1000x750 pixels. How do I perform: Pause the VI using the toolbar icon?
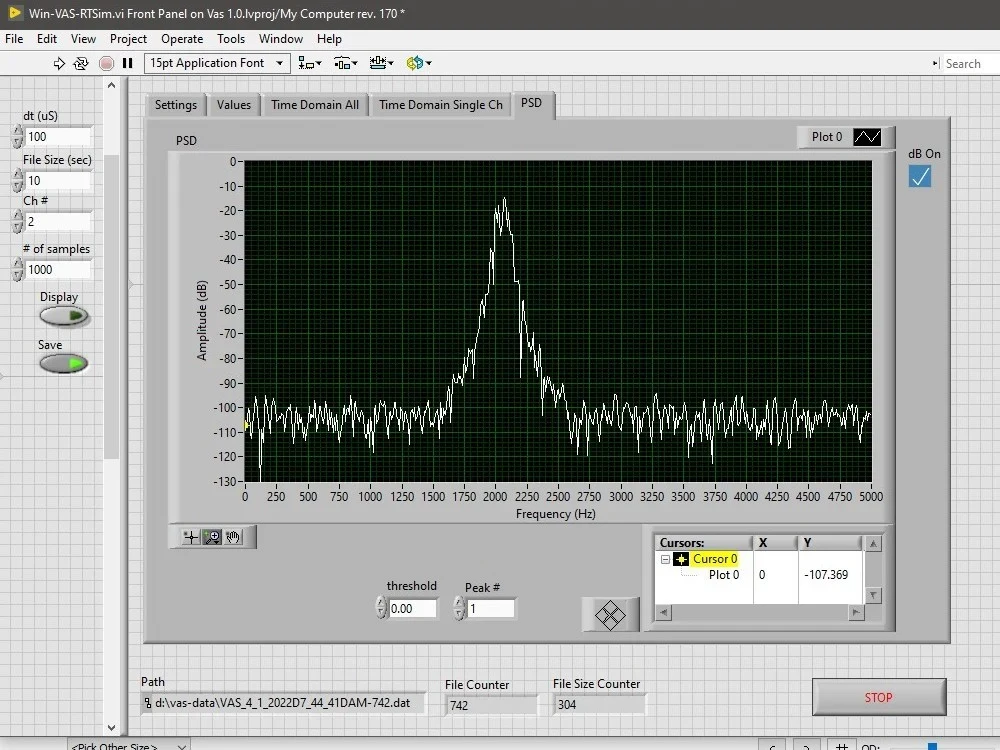coord(127,63)
